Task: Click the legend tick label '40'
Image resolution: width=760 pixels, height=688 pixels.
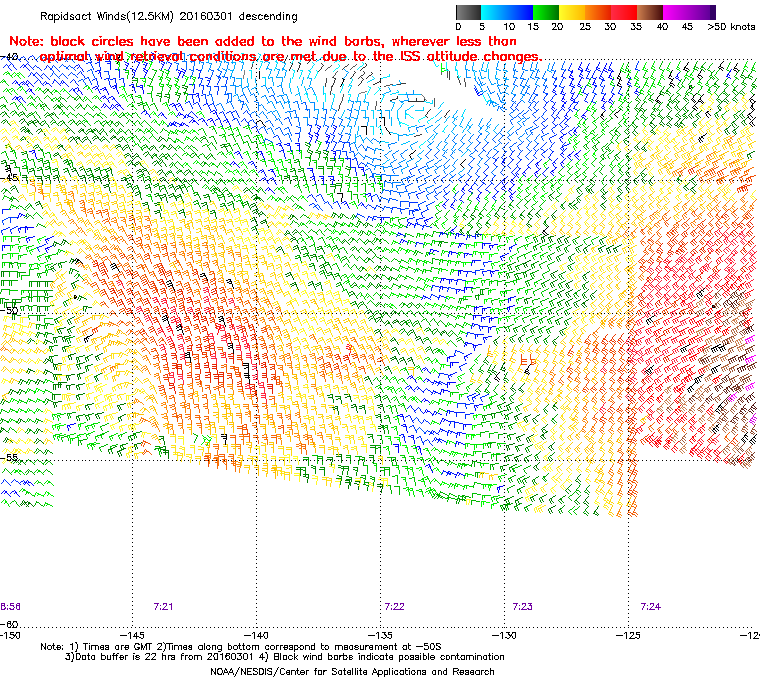Action: (662, 27)
